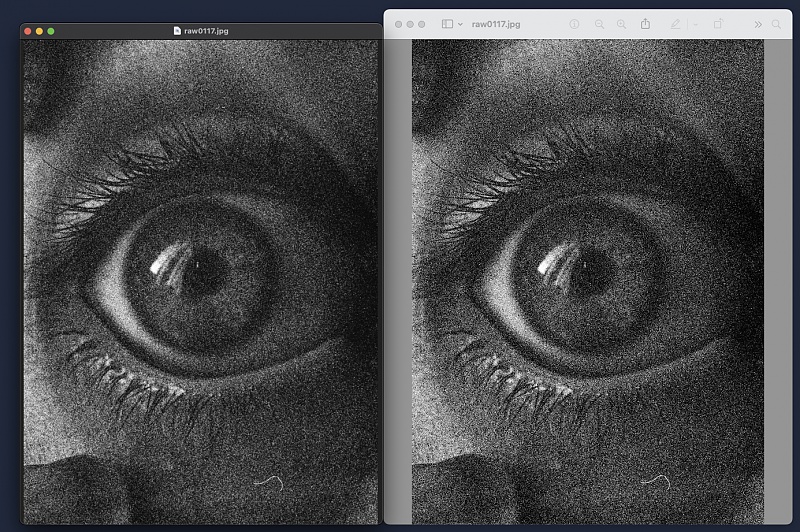Toggle the sidebar view button in Preview

click(x=447, y=24)
